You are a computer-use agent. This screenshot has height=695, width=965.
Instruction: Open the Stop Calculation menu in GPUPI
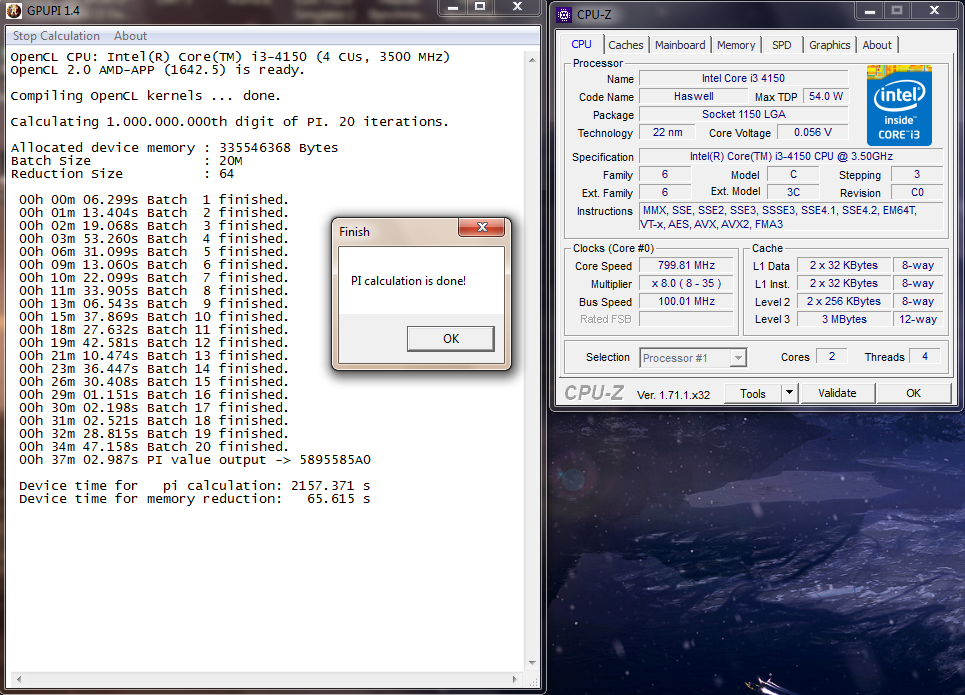click(56, 36)
